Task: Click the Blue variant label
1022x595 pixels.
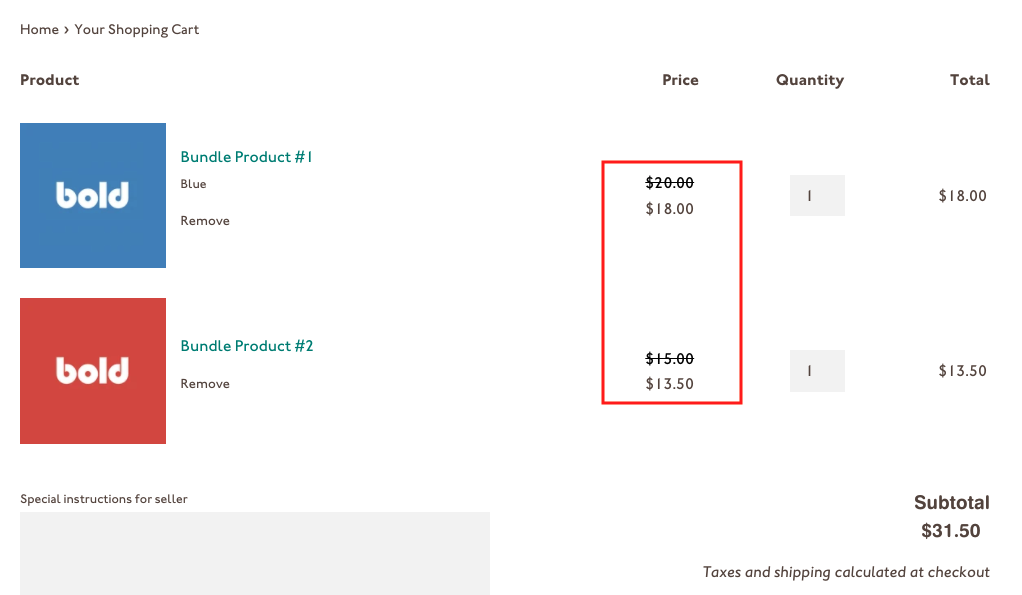Action: point(193,184)
